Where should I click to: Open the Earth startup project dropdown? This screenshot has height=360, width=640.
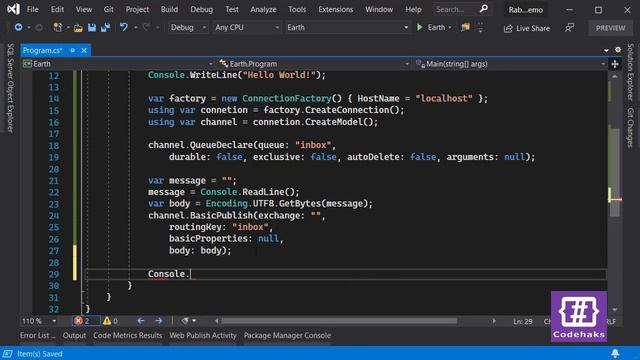point(347,27)
